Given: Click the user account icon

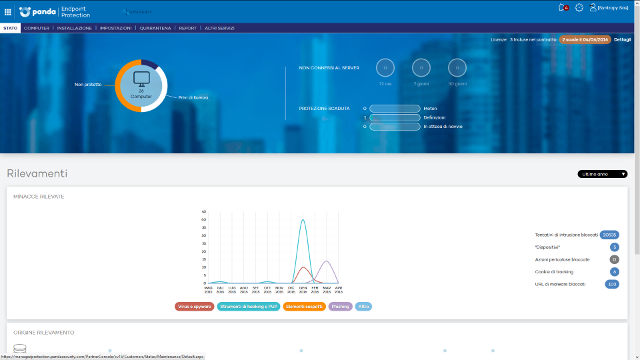Looking at the screenshot, I should click(593, 8).
